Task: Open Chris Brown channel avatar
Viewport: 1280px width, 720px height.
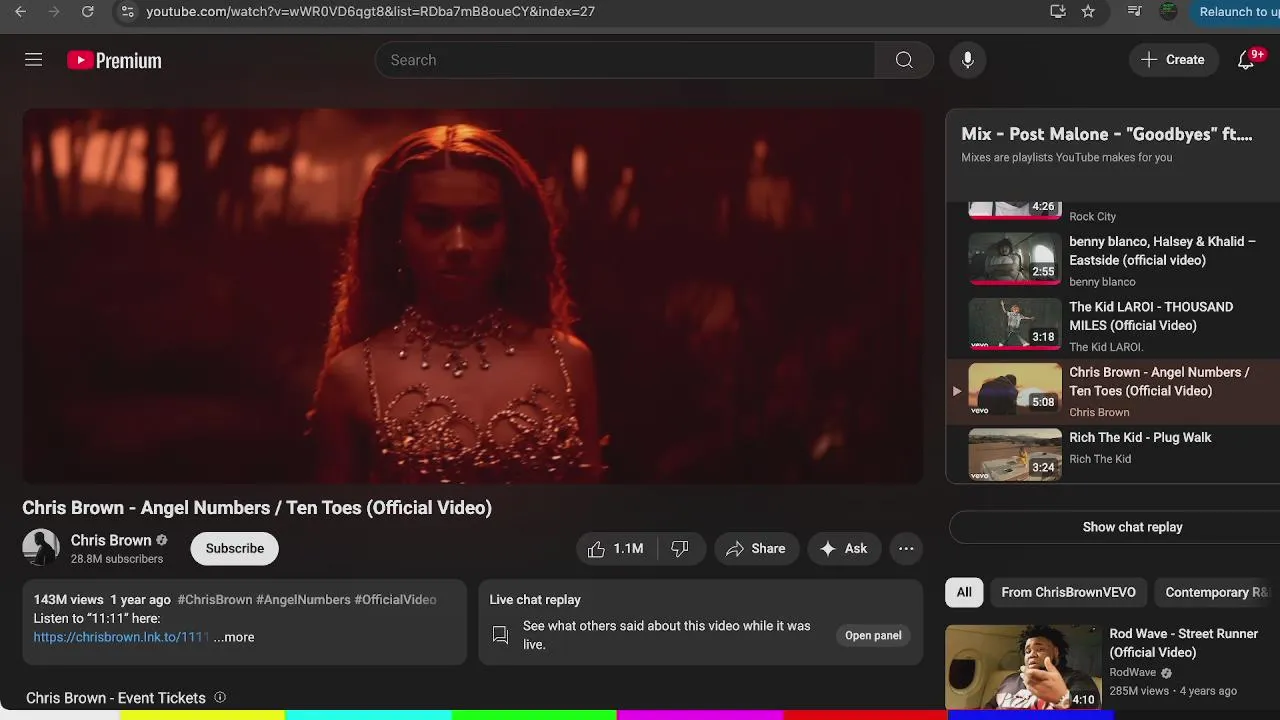Action: point(41,547)
